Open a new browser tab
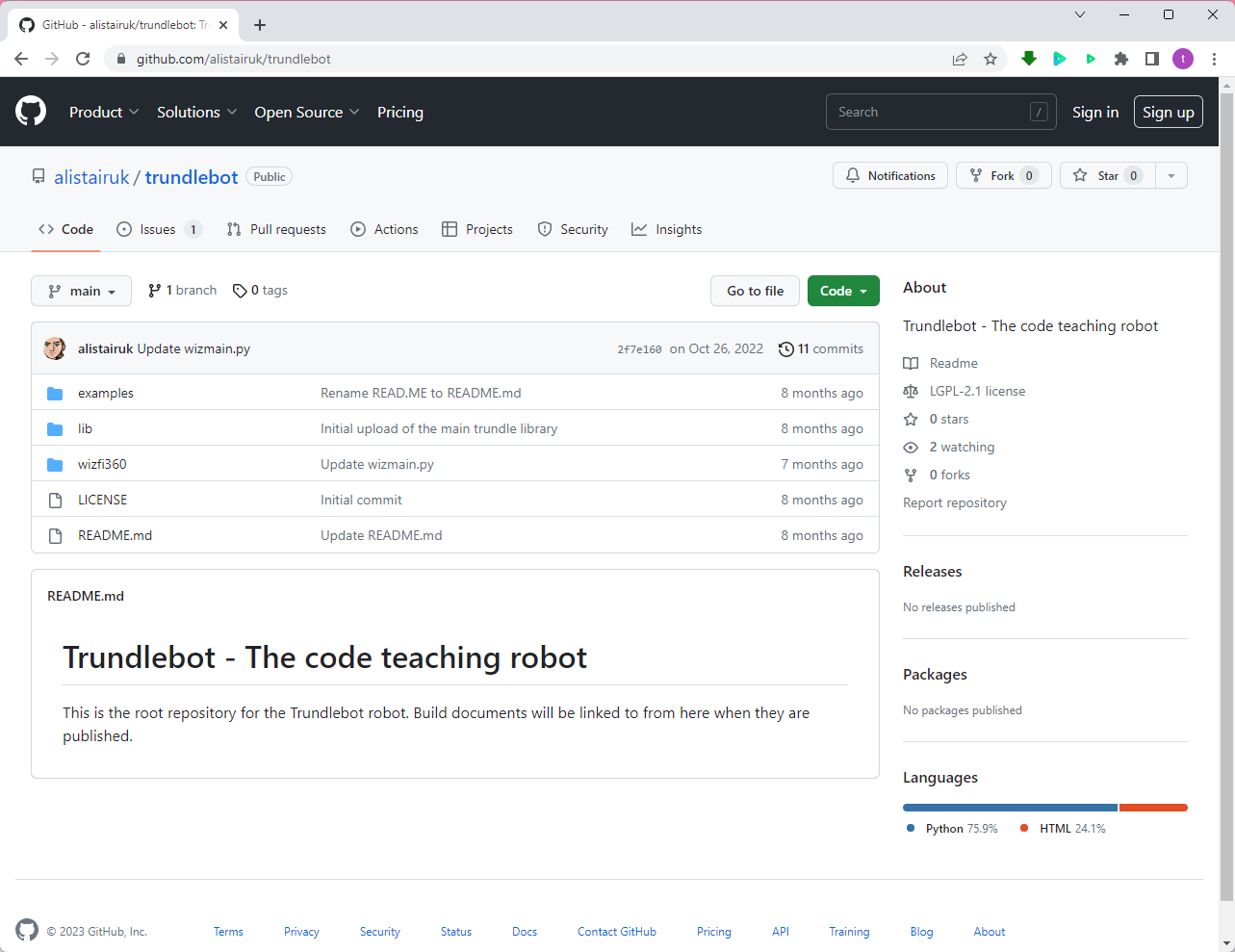1235x952 pixels. point(260,25)
